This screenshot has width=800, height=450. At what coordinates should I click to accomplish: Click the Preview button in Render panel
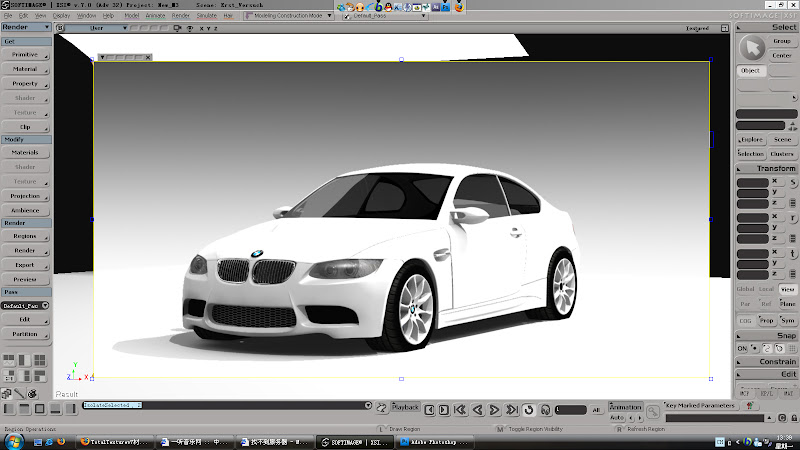pyautogui.click(x=25, y=279)
